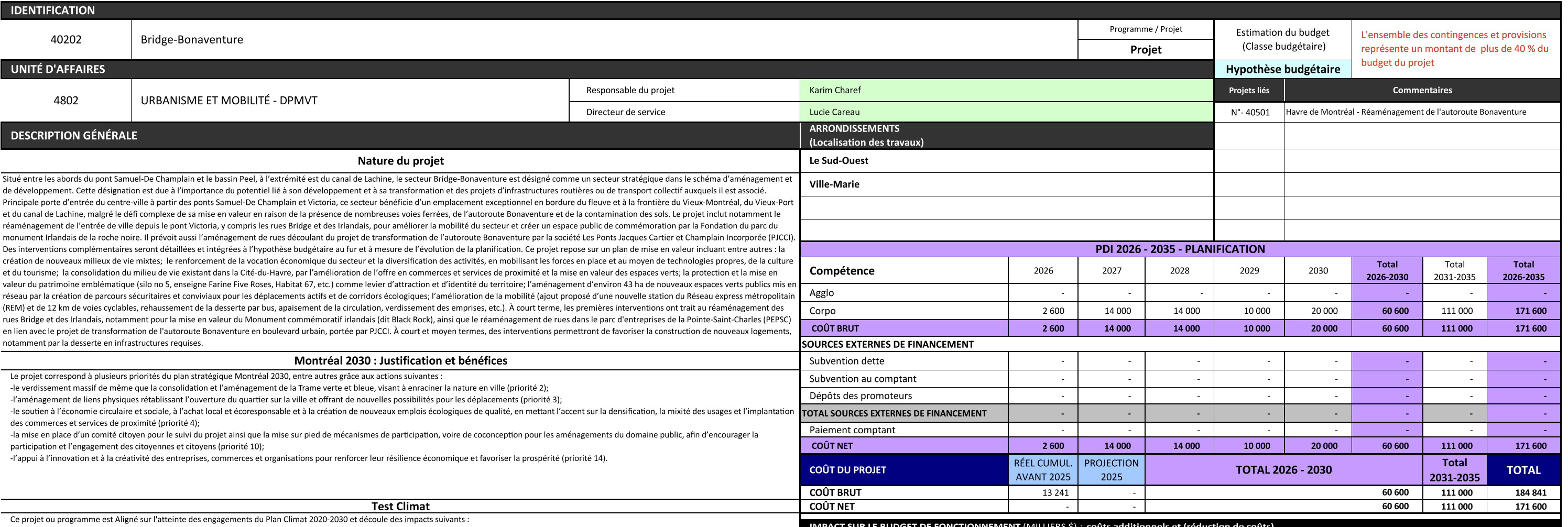This screenshot has width=1568, height=527.
Task: Select the Havre de Montréal comment cell
Action: point(1406,112)
